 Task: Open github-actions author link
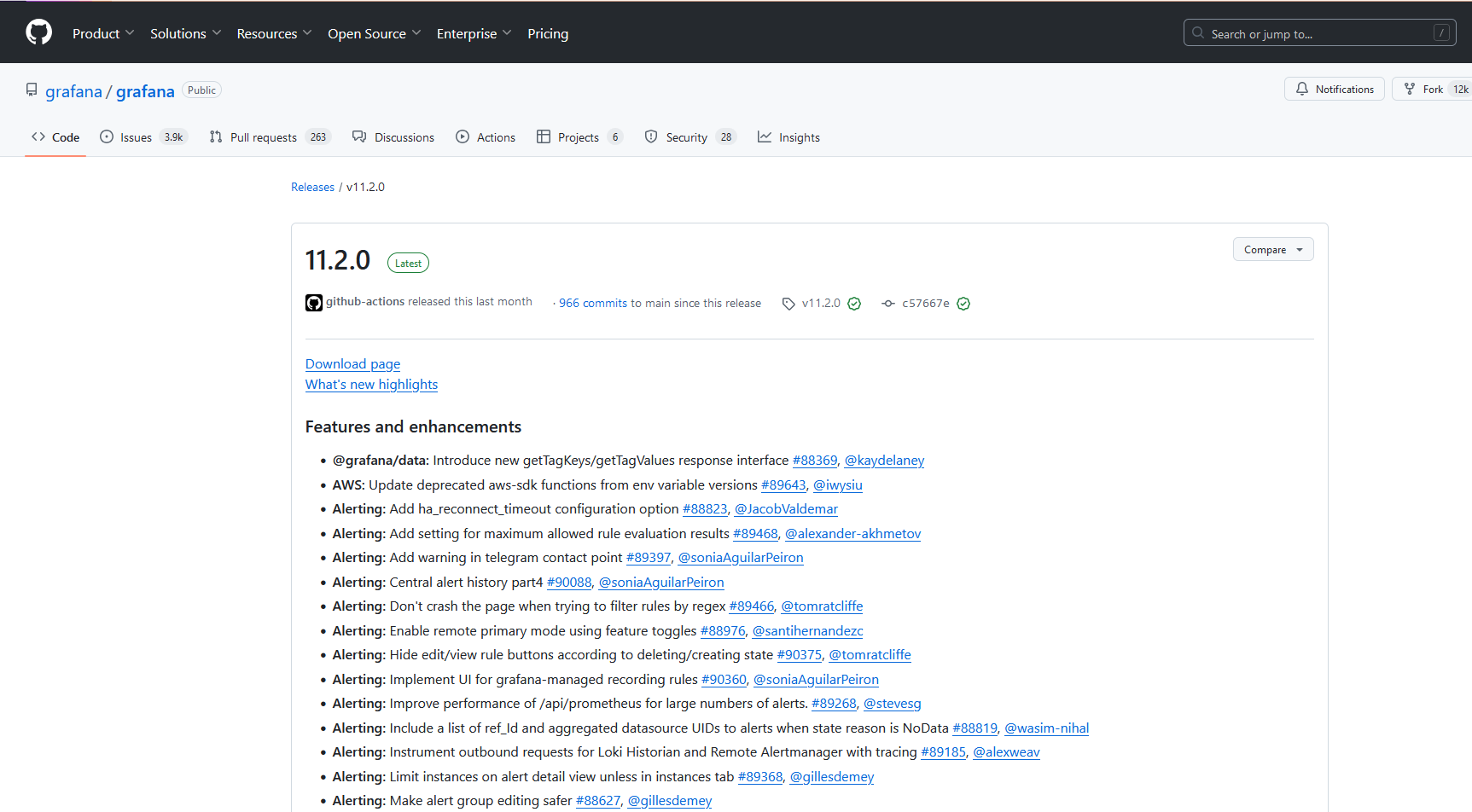point(365,302)
